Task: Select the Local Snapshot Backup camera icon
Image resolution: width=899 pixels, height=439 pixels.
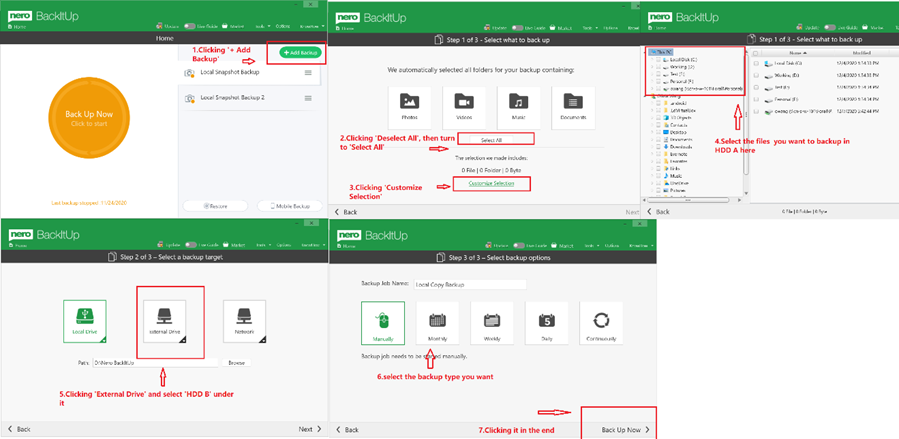Action: (189, 73)
